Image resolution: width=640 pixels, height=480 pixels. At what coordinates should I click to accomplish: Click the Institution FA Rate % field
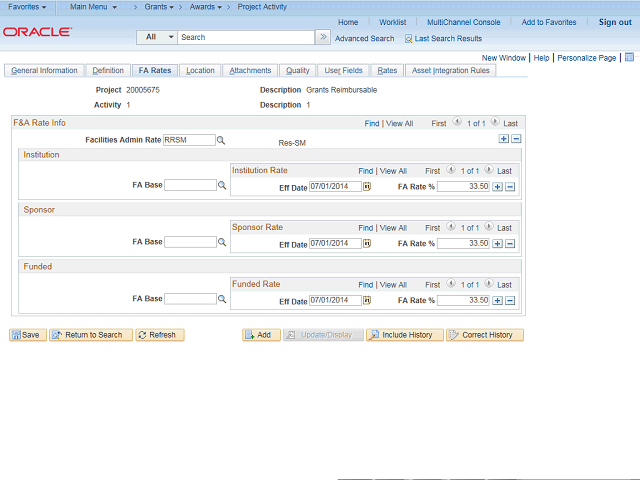463,187
